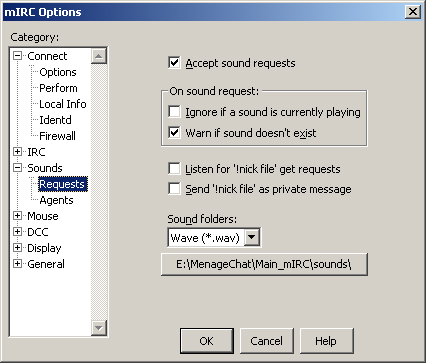Open the Agents settings page
Image resolution: width=426 pixels, height=363 pixels.
pyautogui.click(x=56, y=200)
